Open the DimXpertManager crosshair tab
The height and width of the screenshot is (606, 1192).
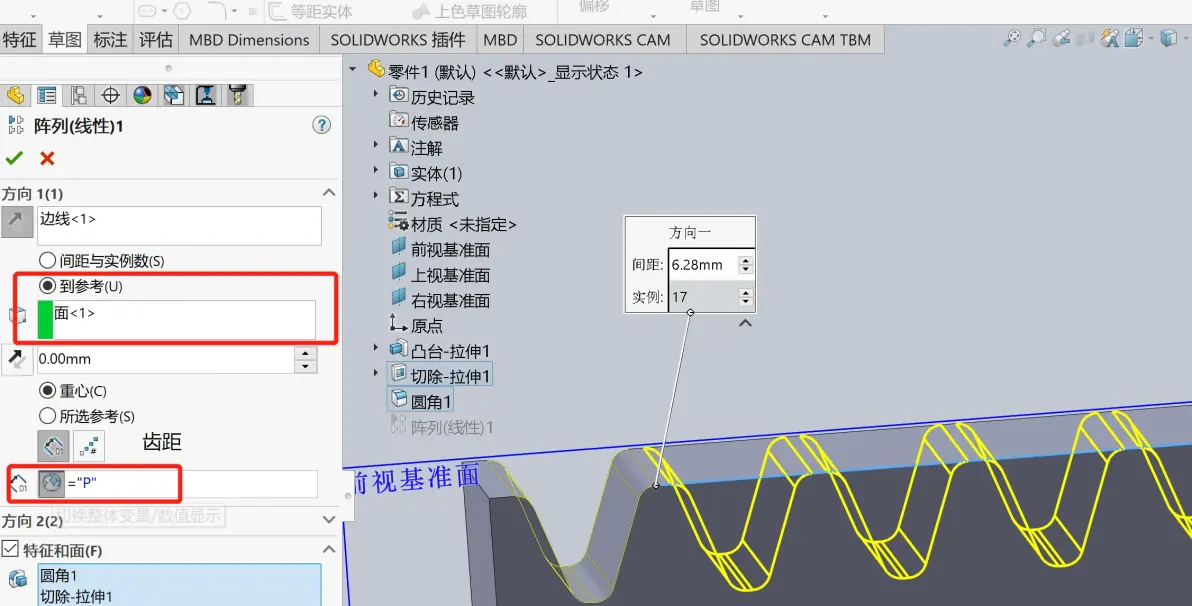[110, 95]
